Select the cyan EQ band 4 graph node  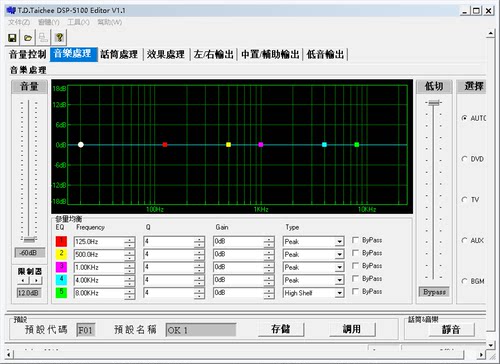click(324, 145)
